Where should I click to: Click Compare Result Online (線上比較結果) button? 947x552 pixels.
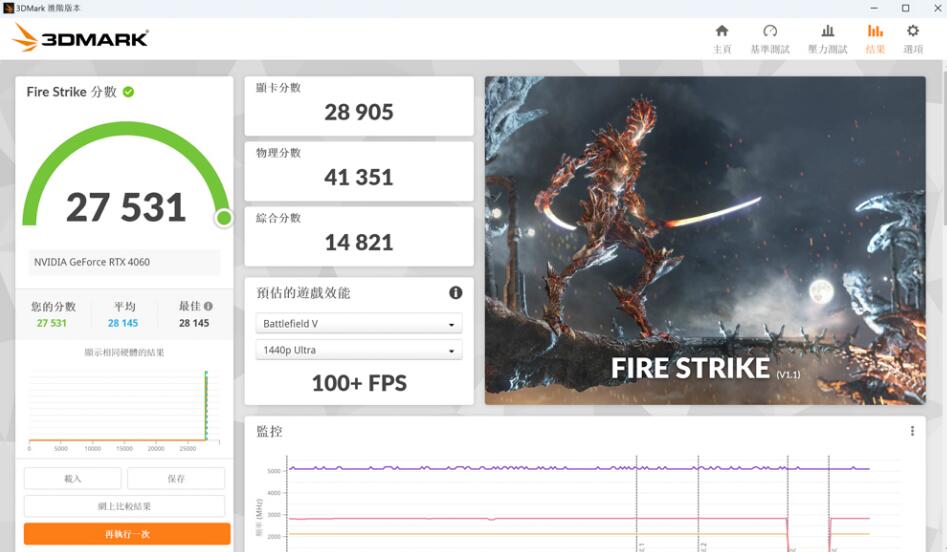click(124, 506)
